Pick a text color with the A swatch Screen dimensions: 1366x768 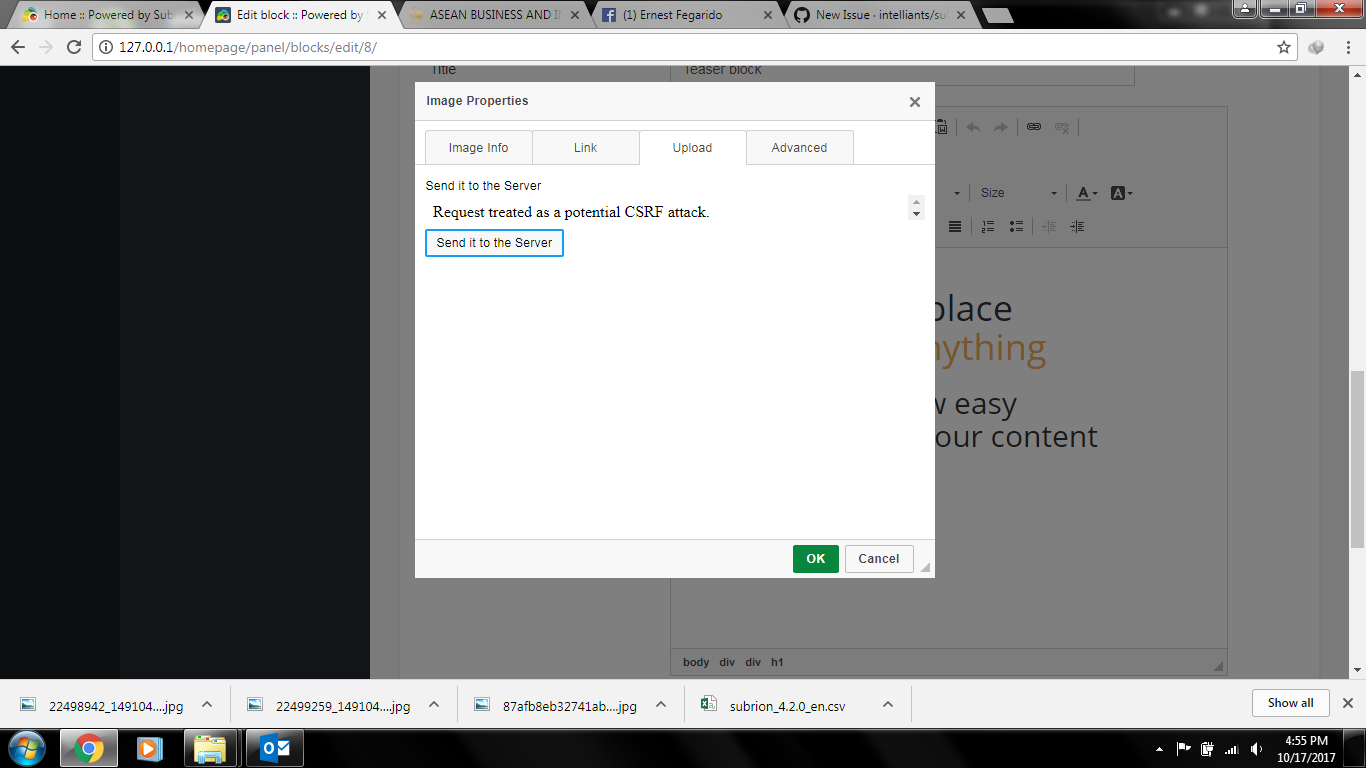[x=1083, y=192]
